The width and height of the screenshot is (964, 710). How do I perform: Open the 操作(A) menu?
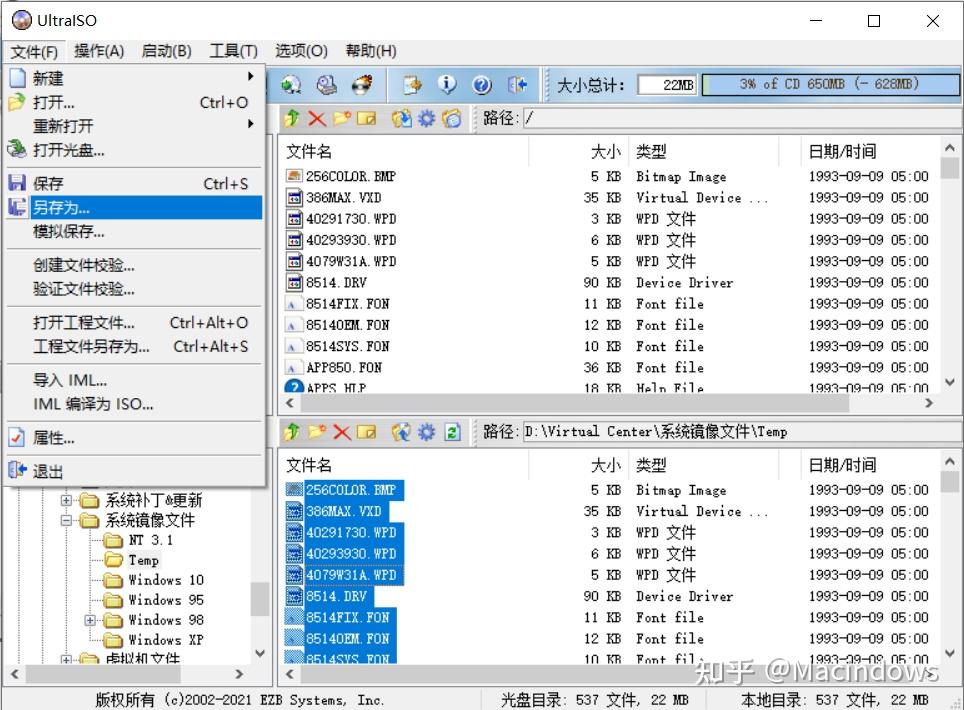click(99, 51)
